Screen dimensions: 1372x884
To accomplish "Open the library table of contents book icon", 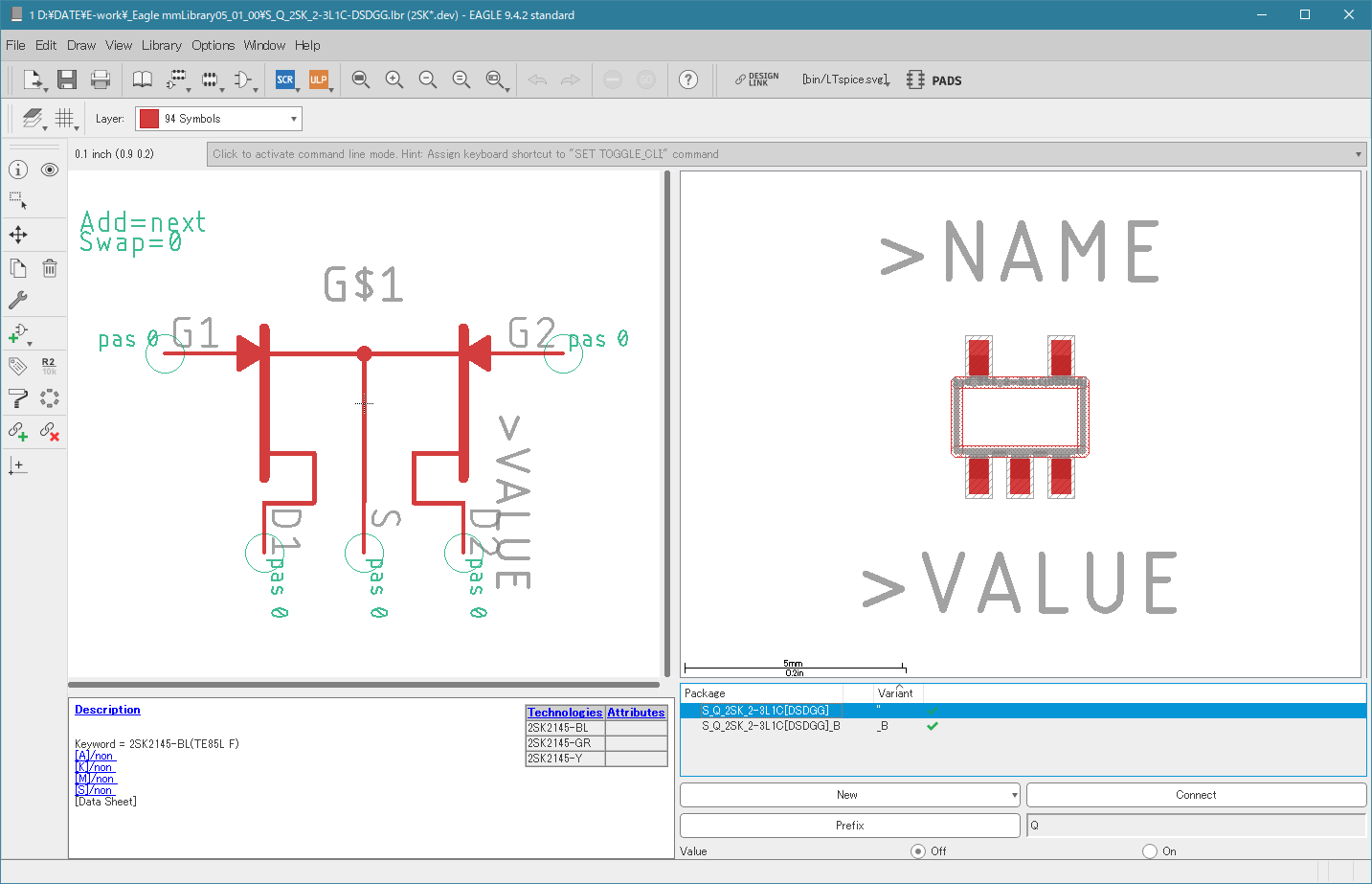I will (x=142, y=79).
